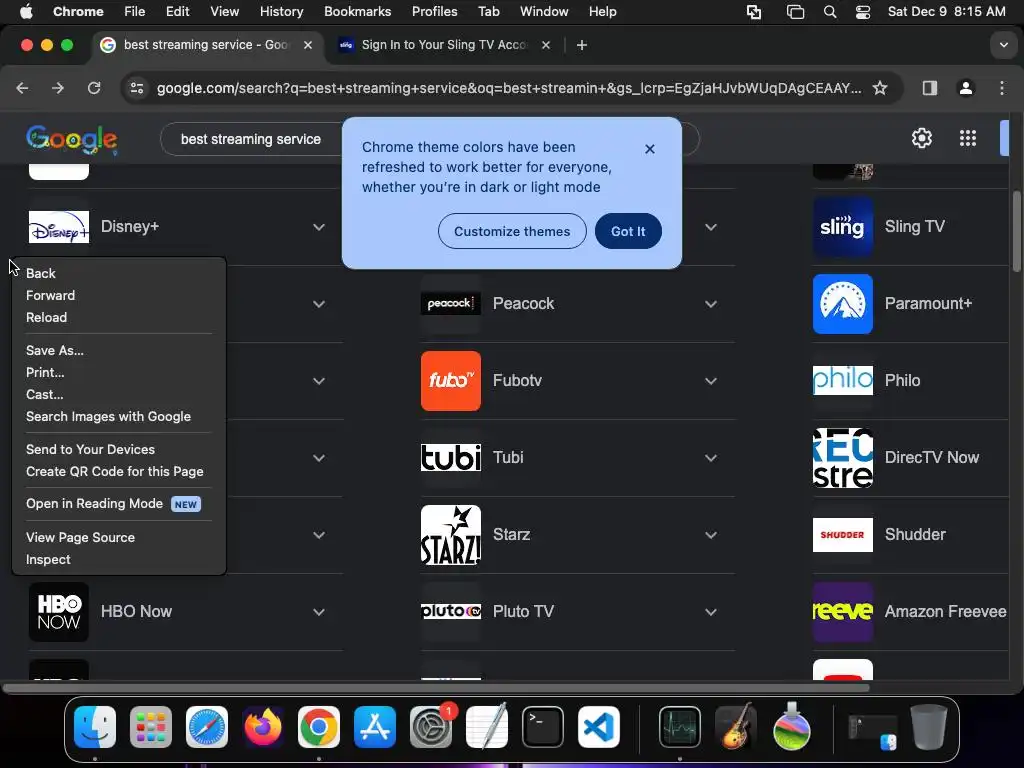The height and width of the screenshot is (768, 1024).
Task: Click the Amazon Freevee logo icon
Action: coord(842,612)
